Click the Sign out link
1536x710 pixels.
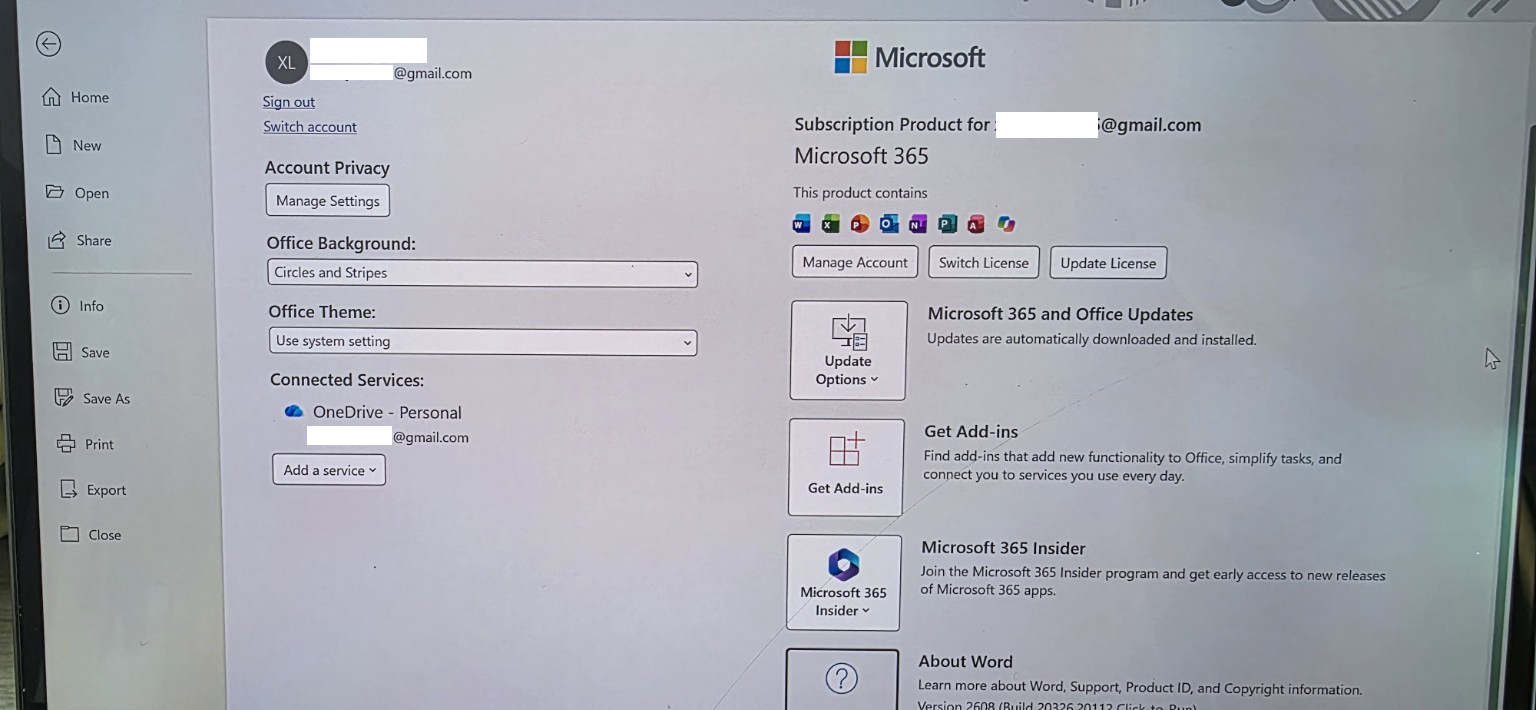coord(288,101)
